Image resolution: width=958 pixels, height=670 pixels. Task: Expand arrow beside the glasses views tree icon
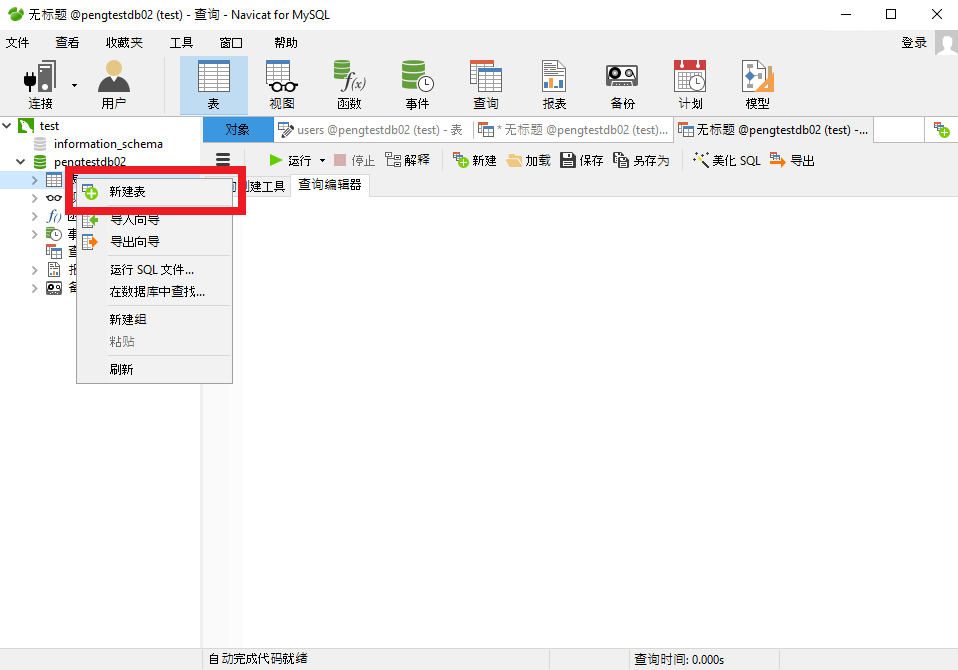(35, 198)
